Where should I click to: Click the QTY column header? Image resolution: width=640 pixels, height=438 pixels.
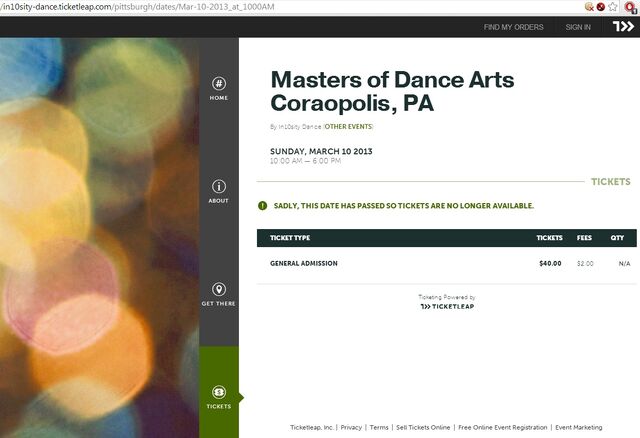point(617,238)
